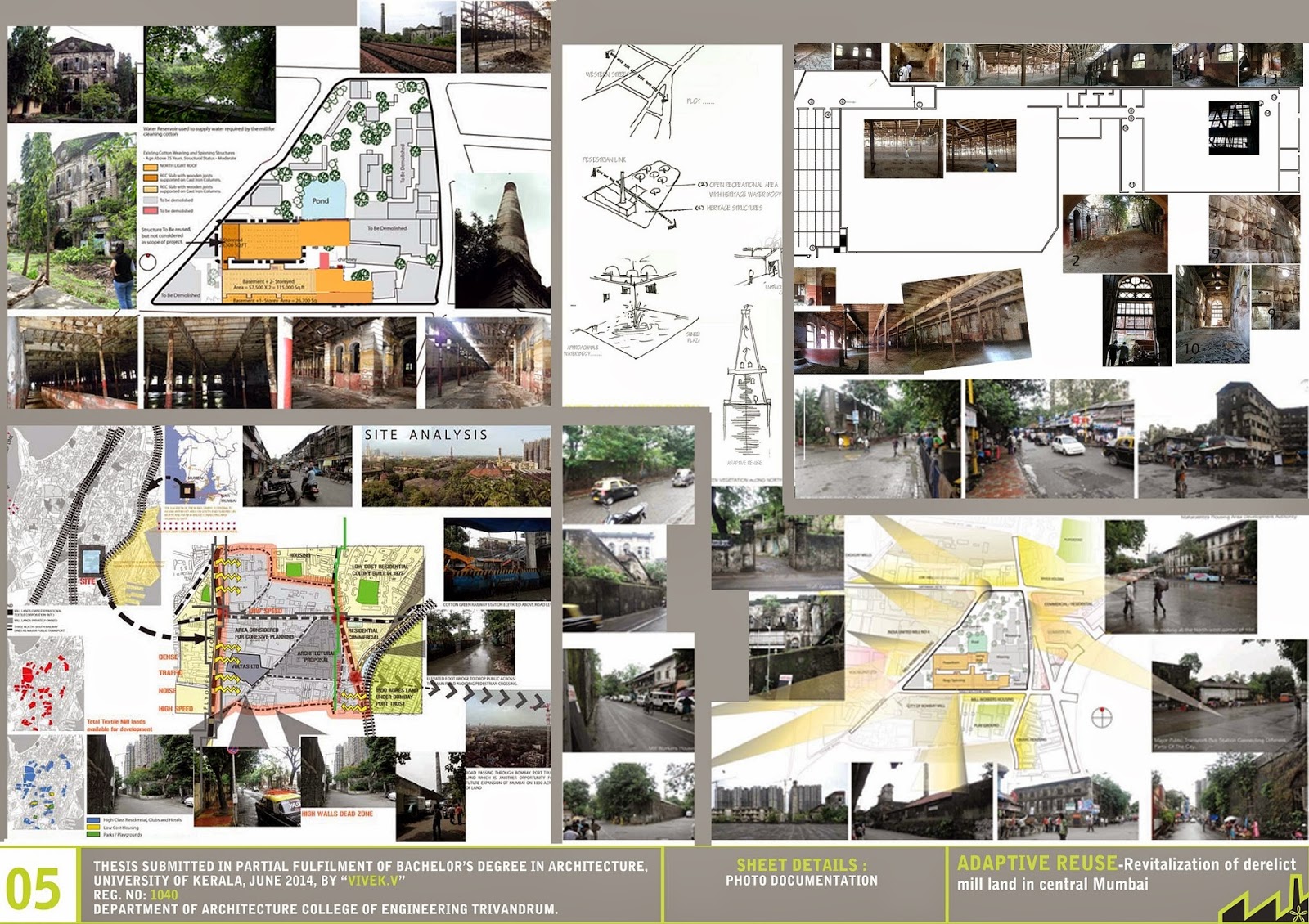Open the black-and-yellow taxi road photo
Image resolution: width=1309 pixels, height=924 pixels.
click(x=628, y=475)
